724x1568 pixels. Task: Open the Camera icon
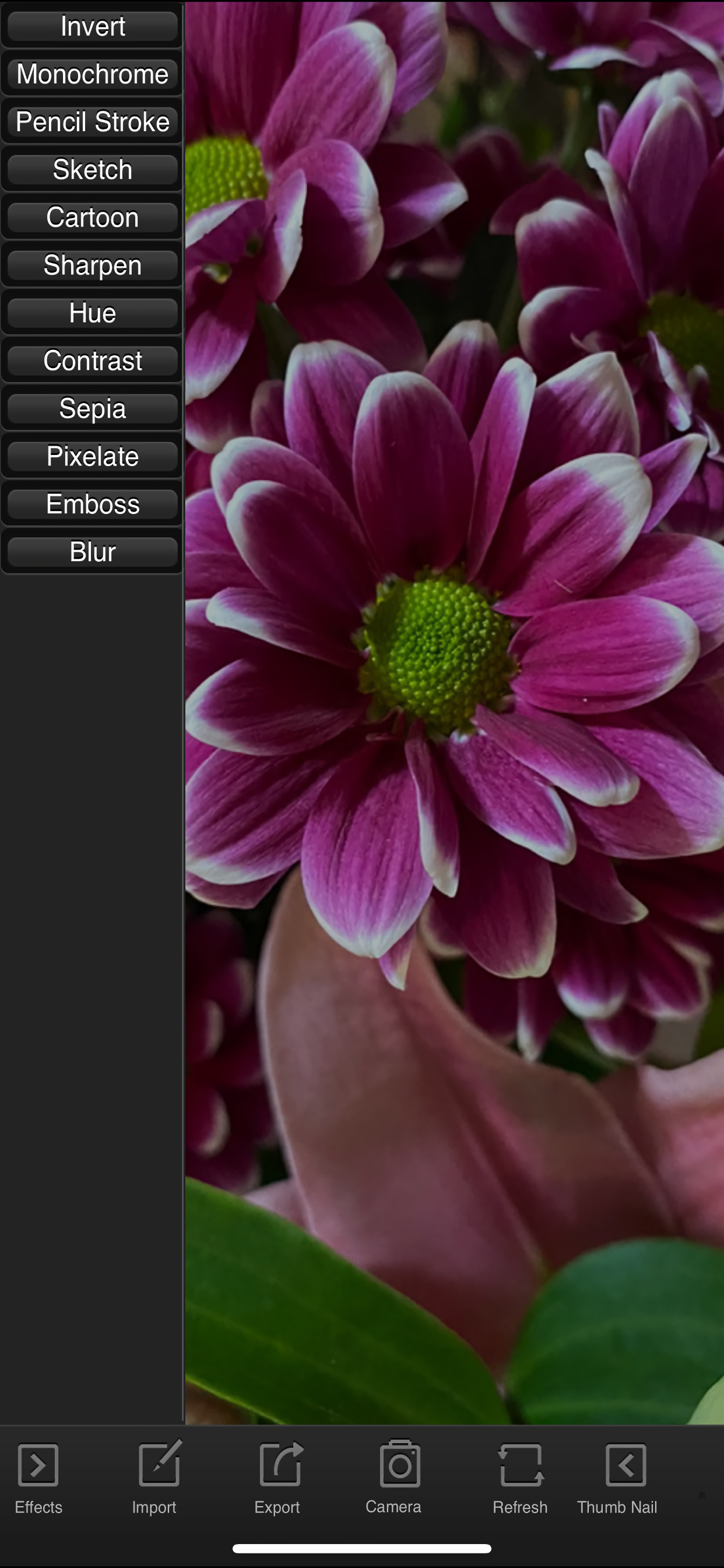pyautogui.click(x=400, y=1464)
